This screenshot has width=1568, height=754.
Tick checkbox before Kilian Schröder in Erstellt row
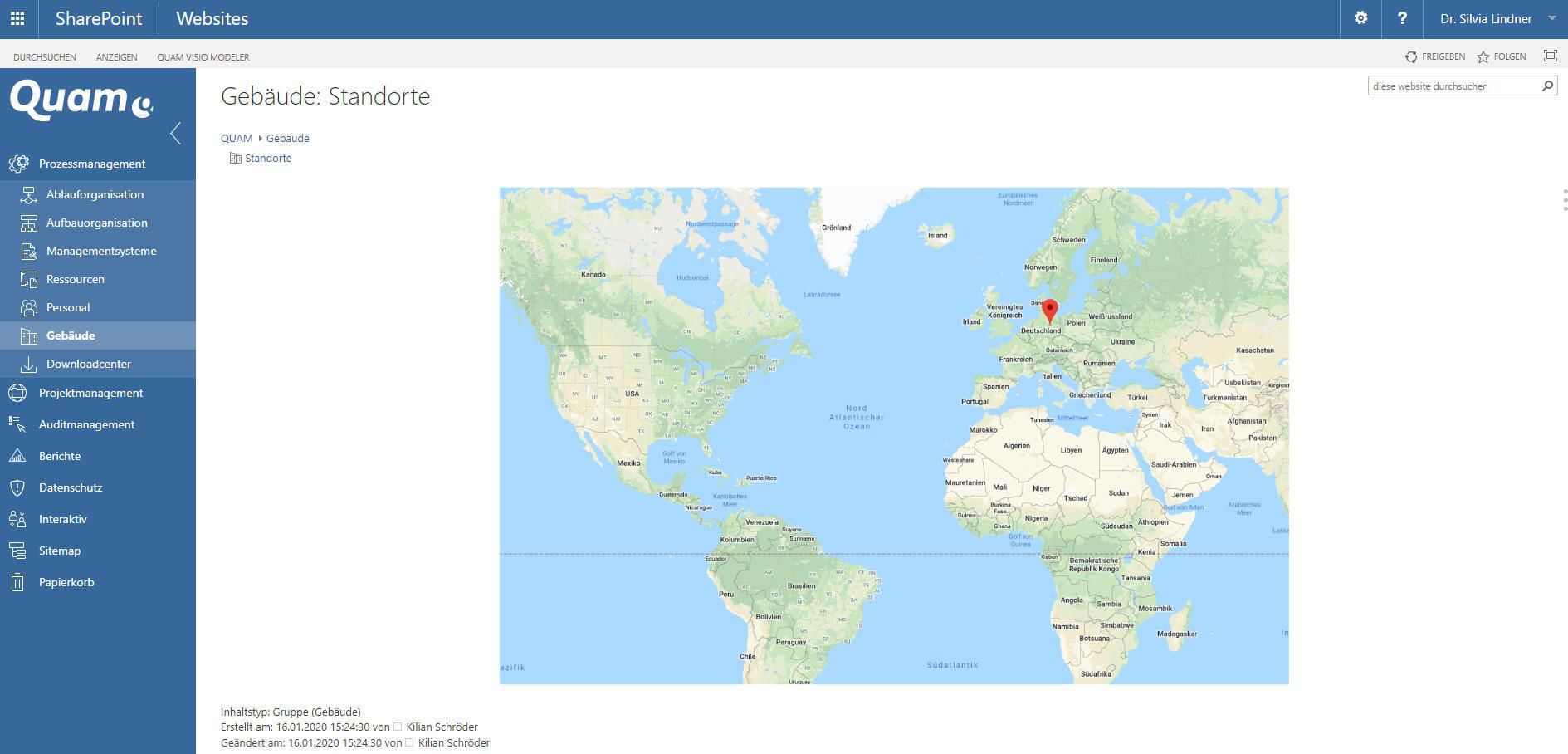click(398, 727)
